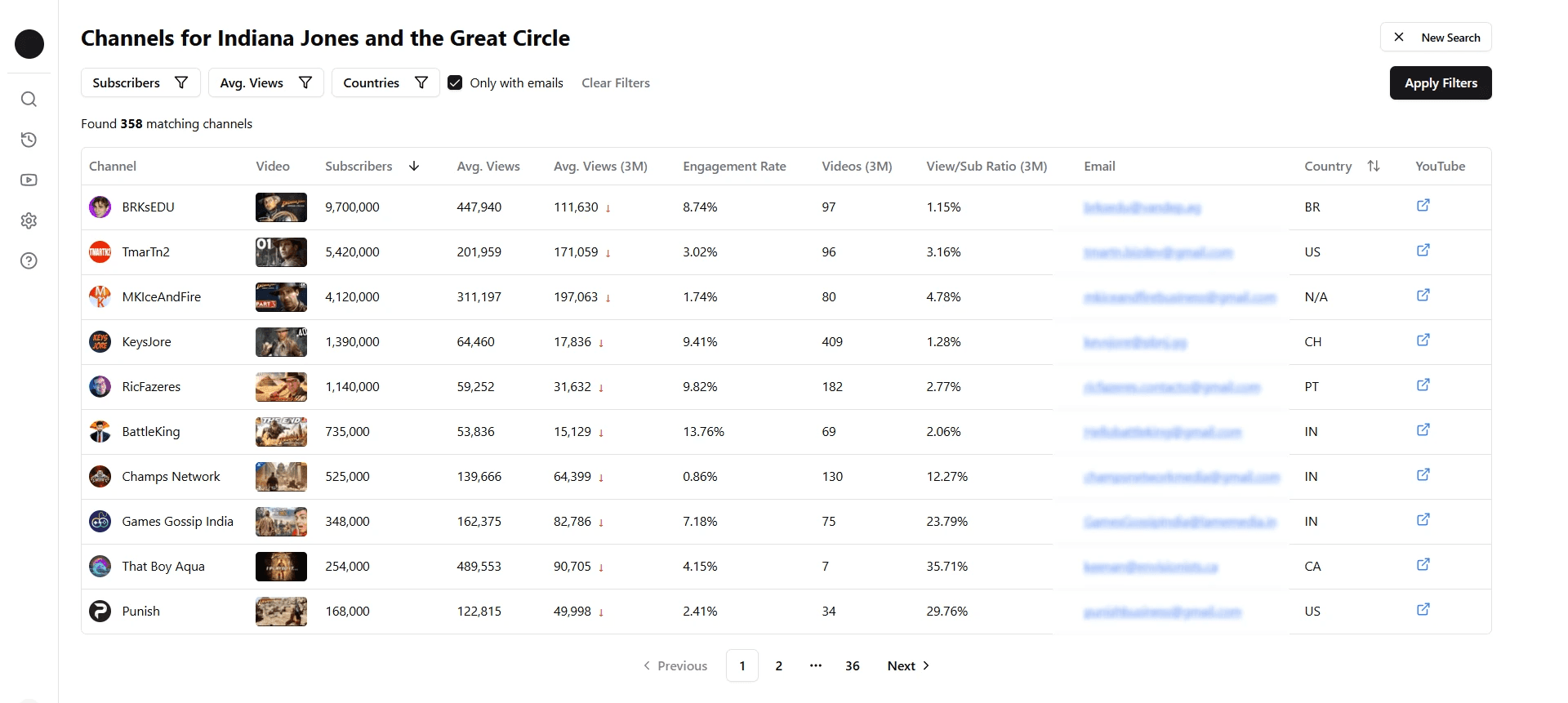Go to page 2 of results
The width and height of the screenshot is (1568, 703).
(x=779, y=666)
